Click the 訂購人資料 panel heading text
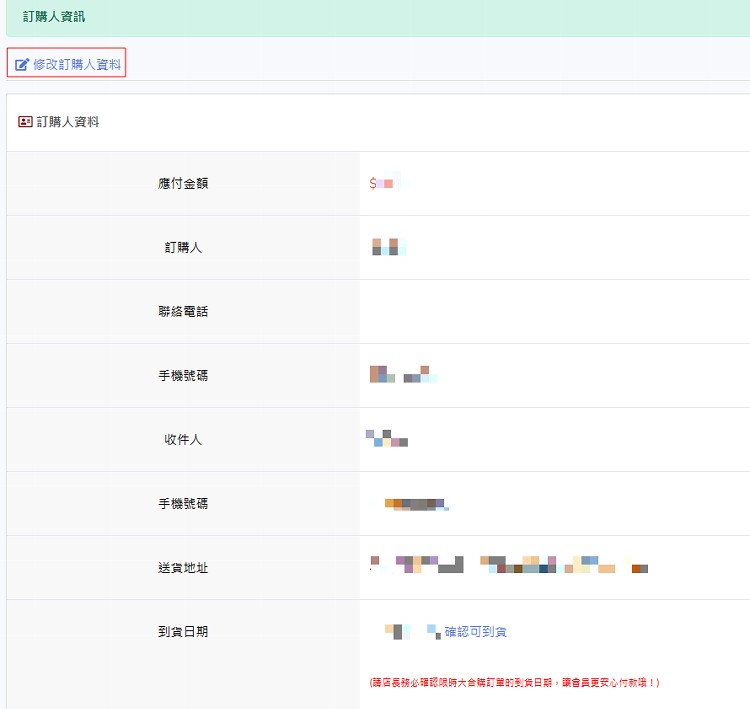Image resolution: width=750 pixels, height=709 pixels. coord(68,122)
